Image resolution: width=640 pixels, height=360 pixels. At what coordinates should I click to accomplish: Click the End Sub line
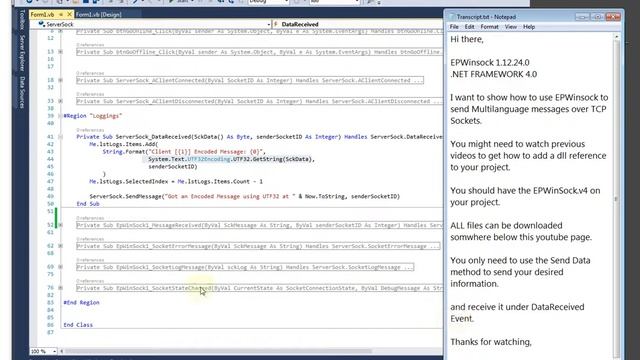pos(88,204)
